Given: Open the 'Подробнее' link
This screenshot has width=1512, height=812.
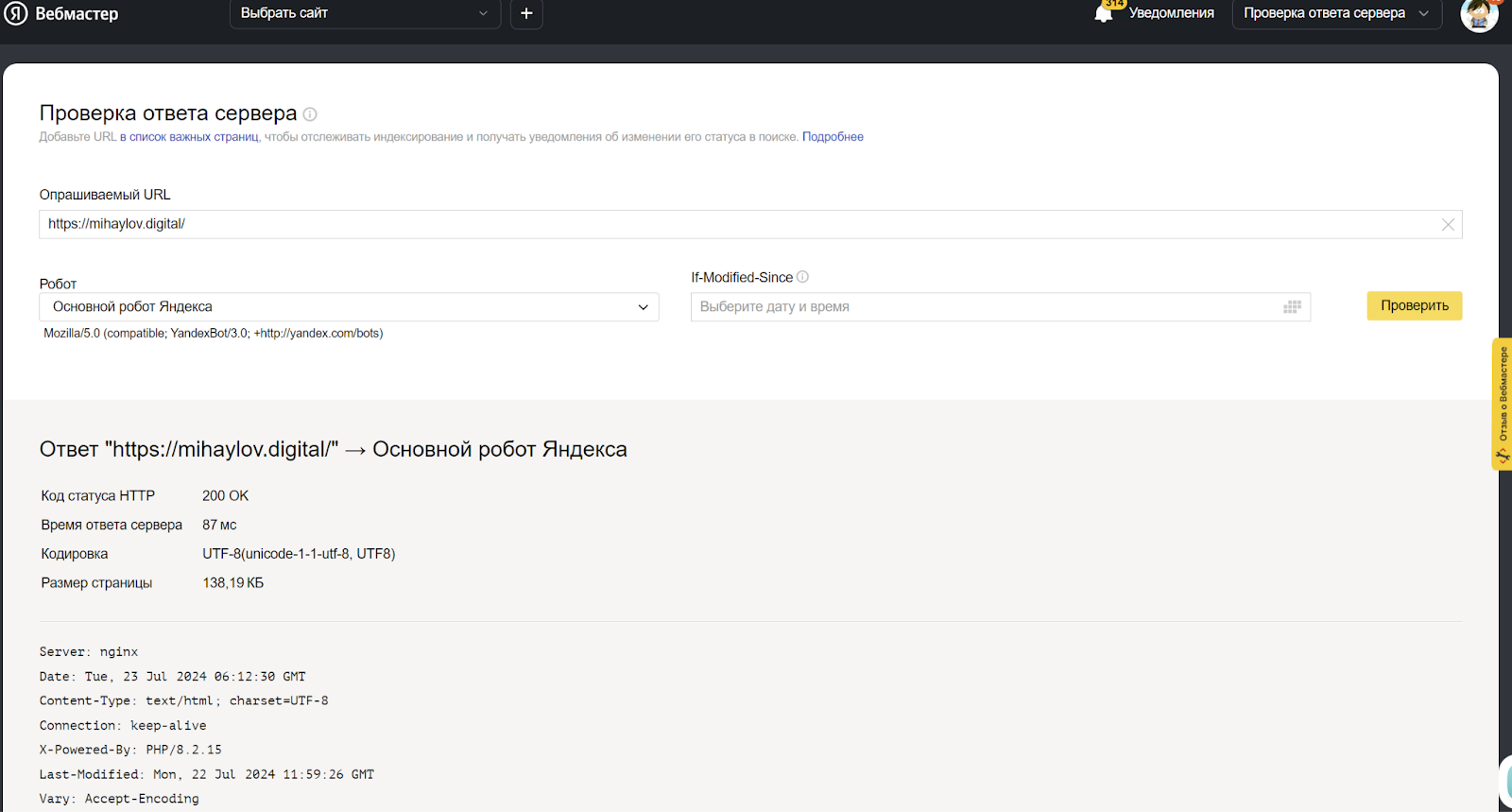Looking at the screenshot, I should (x=833, y=137).
